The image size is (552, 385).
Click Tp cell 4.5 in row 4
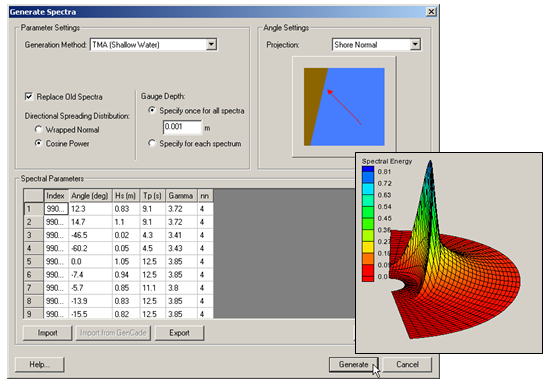[153, 248]
